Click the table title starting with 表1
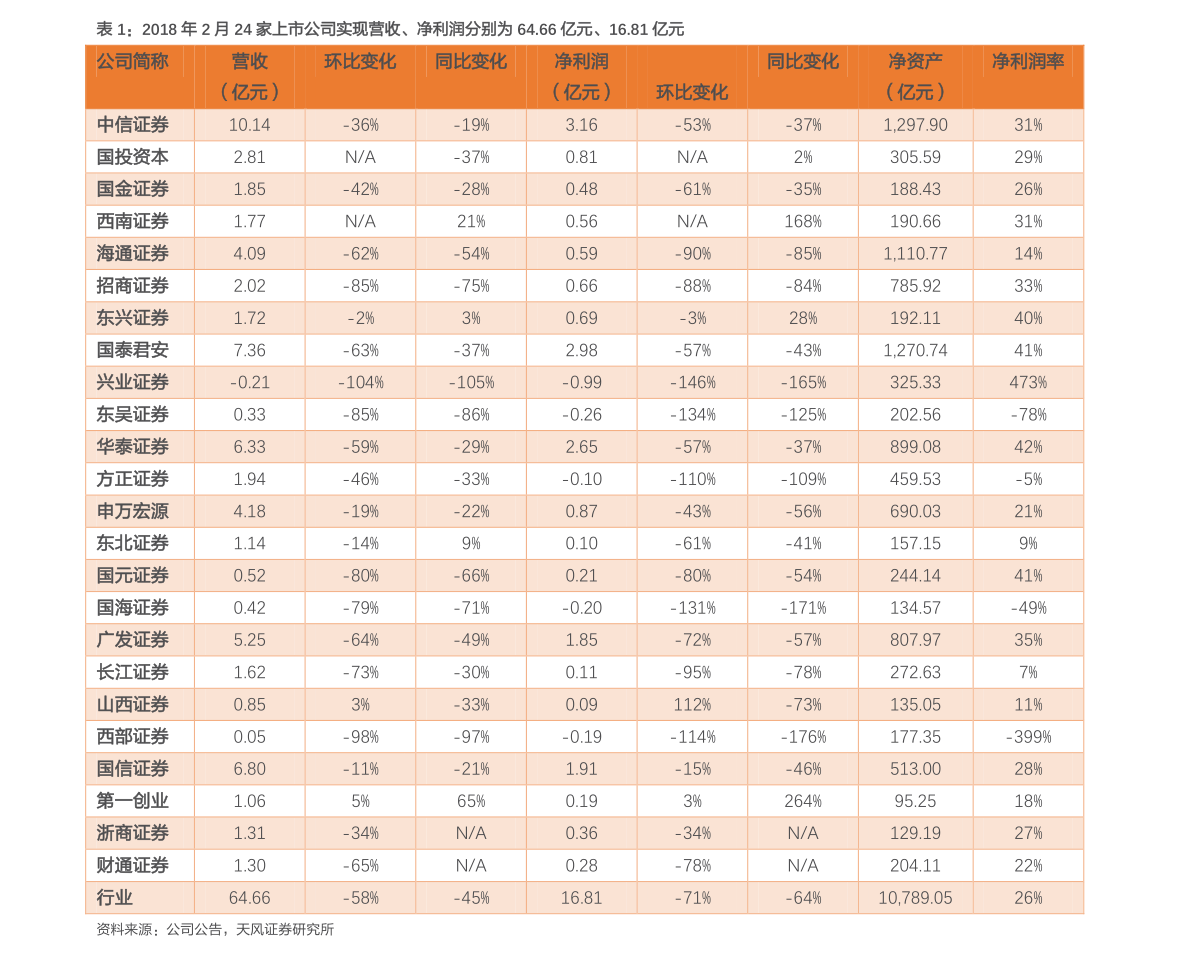Screen dimensions: 1191x958 coord(390,29)
